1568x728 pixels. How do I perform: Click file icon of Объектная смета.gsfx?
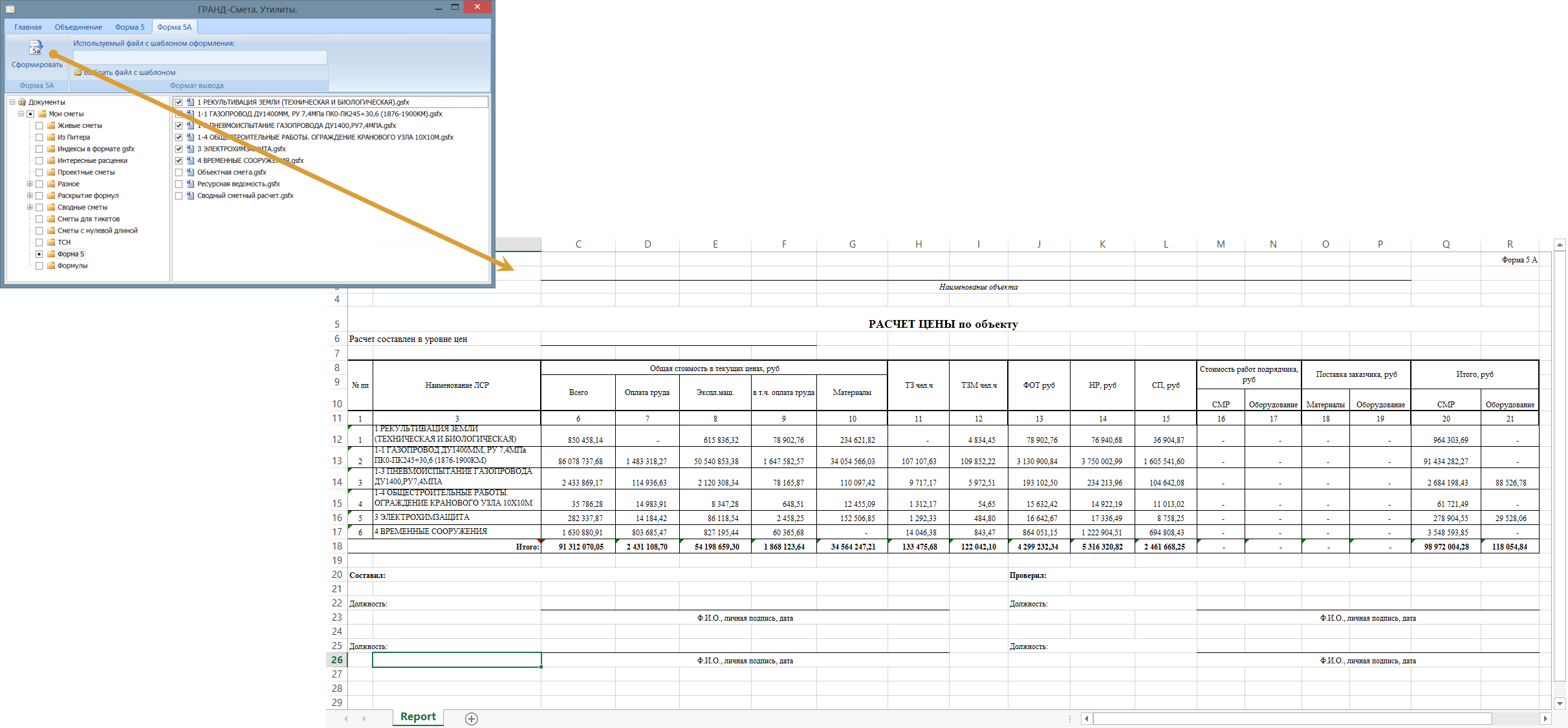click(x=191, y=173)
